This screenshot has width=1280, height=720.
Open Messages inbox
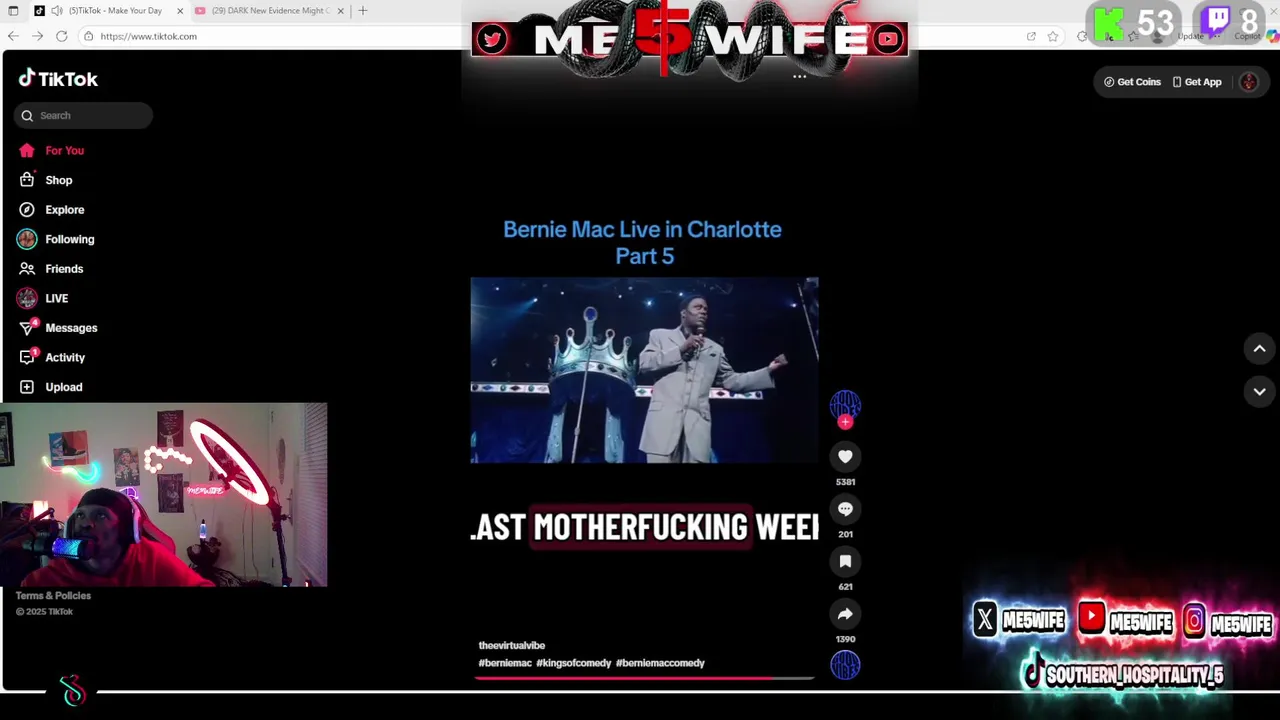(71, 328)
